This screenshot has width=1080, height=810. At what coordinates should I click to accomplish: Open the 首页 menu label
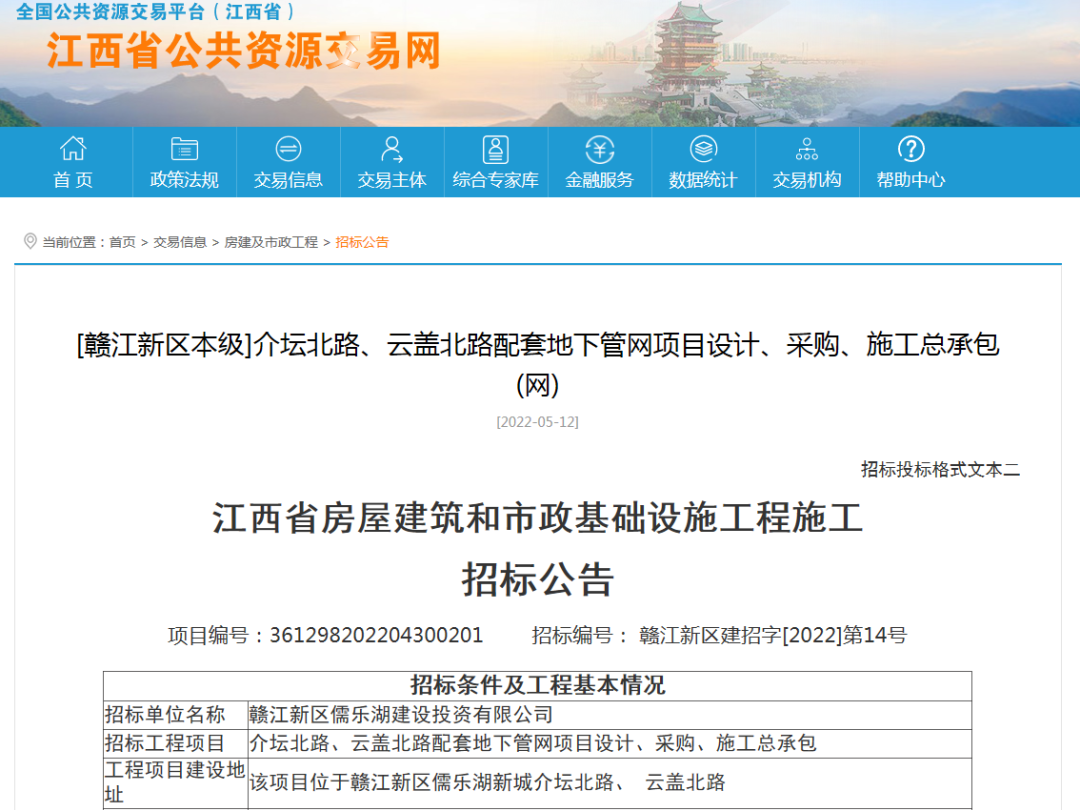coord(73,180)
